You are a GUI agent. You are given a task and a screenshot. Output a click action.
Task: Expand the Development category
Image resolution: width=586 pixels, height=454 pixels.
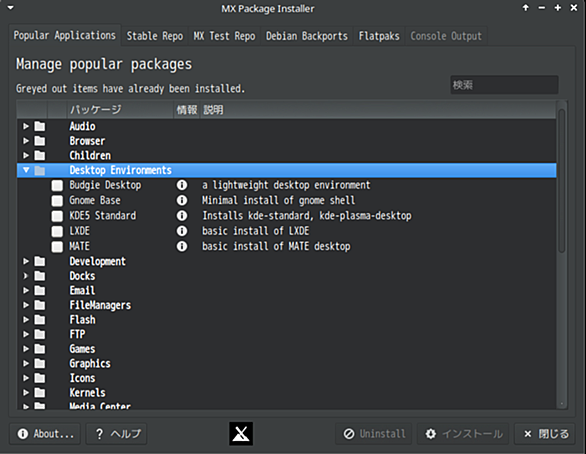26,261
